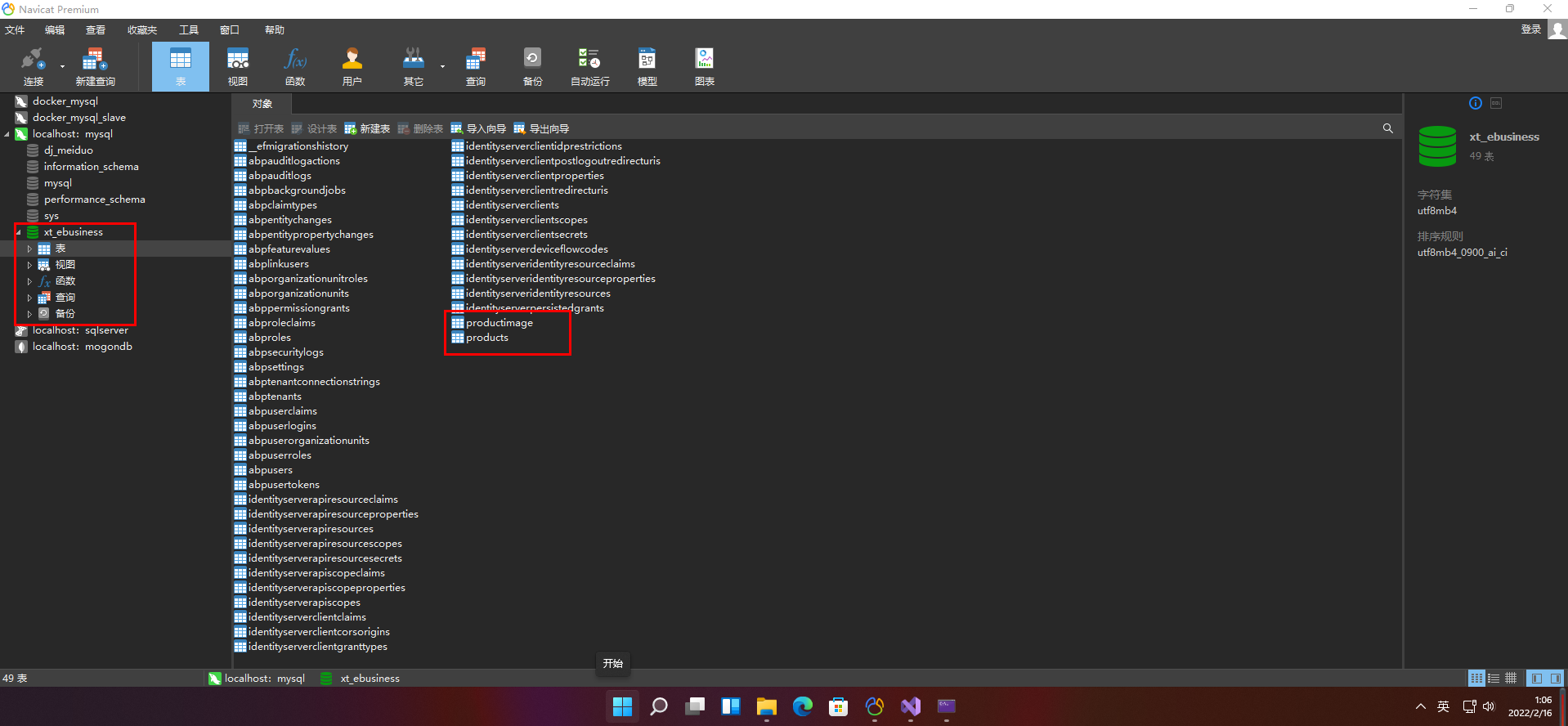Click Windows Start button on taskbar
This screenshot has height=726, width=1568.
(623, 706)
